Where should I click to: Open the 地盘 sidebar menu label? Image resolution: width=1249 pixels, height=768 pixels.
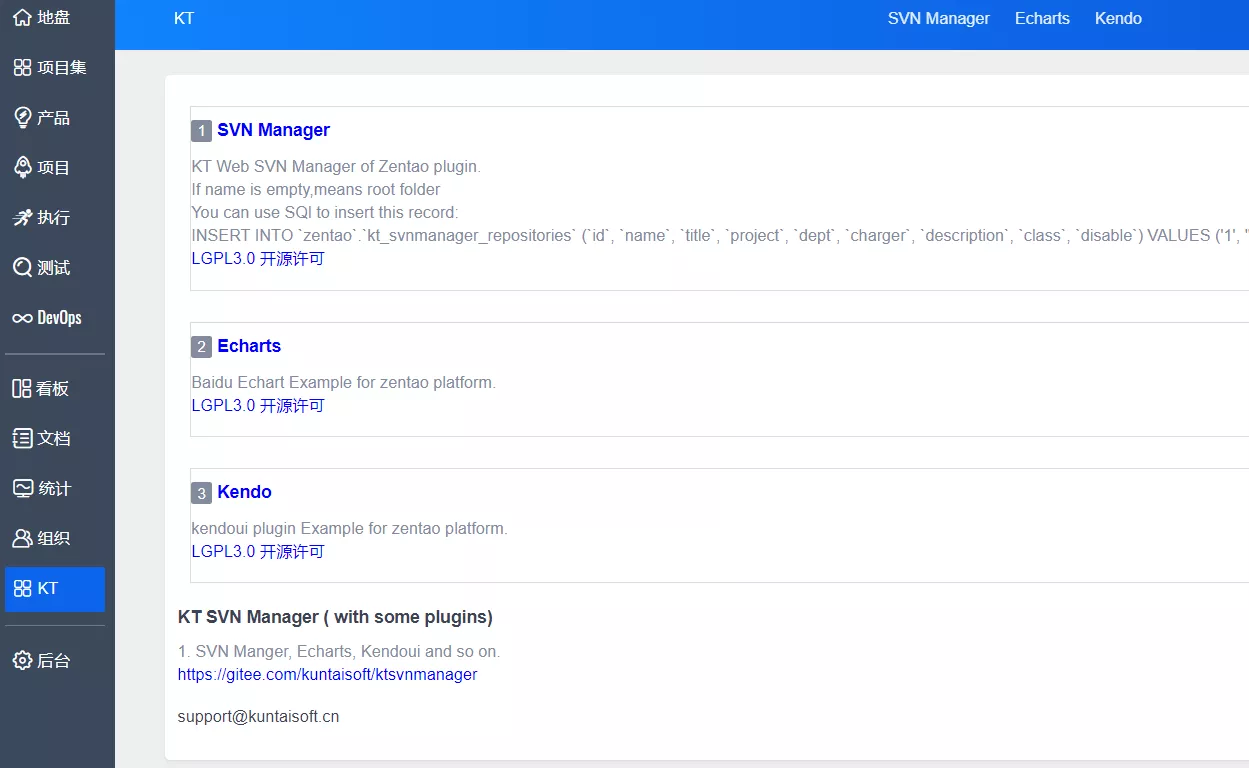(54, 18)
